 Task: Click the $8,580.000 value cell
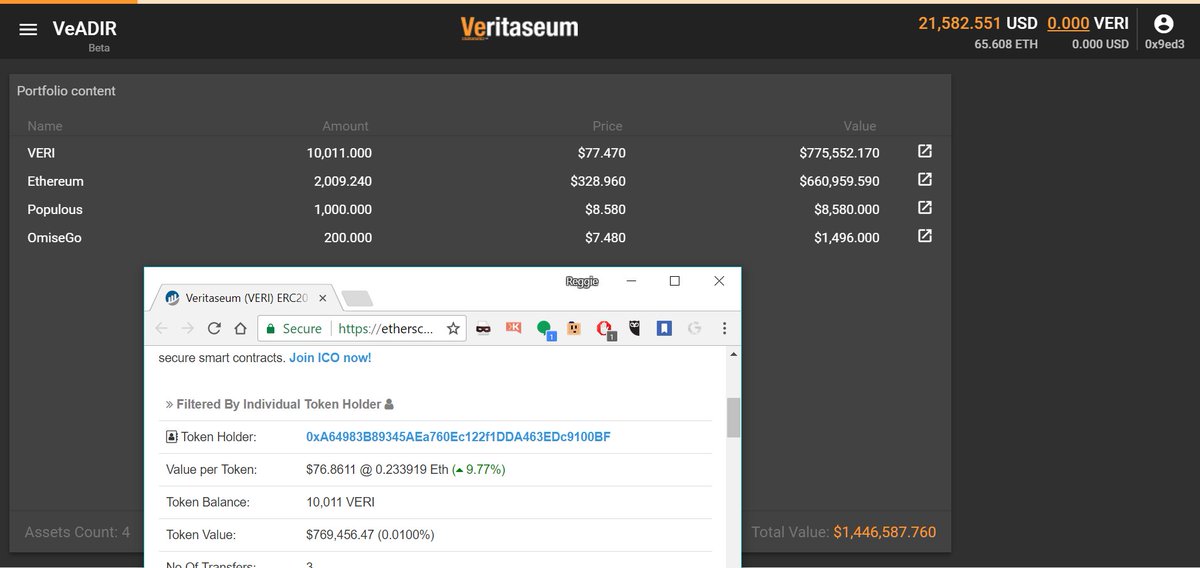[x=847, y=209]
